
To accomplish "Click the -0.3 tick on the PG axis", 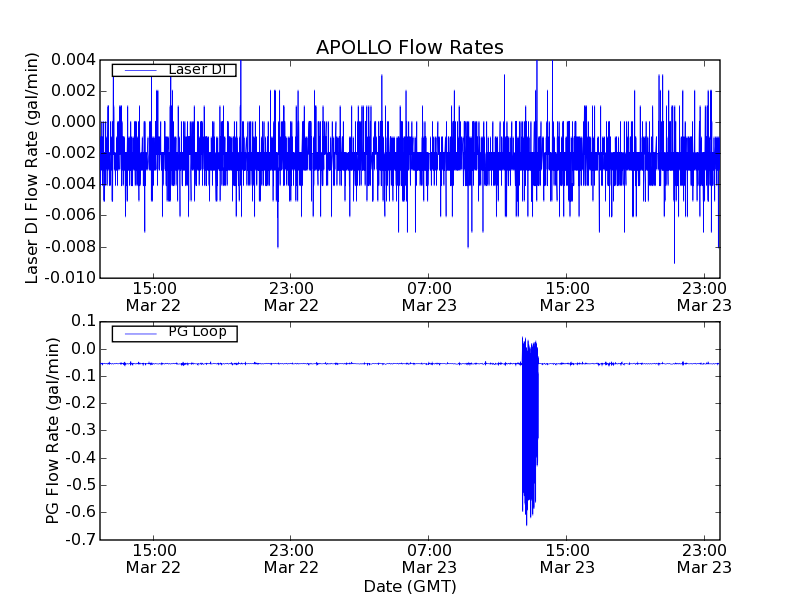I will (81, 431).
